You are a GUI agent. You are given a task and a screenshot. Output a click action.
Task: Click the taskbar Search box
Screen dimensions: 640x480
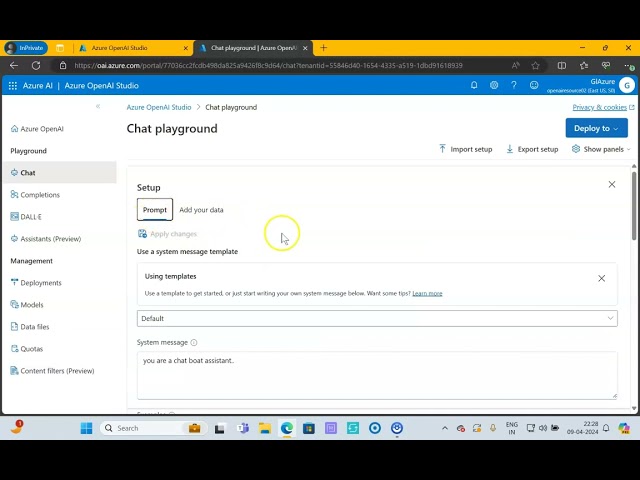153,428
